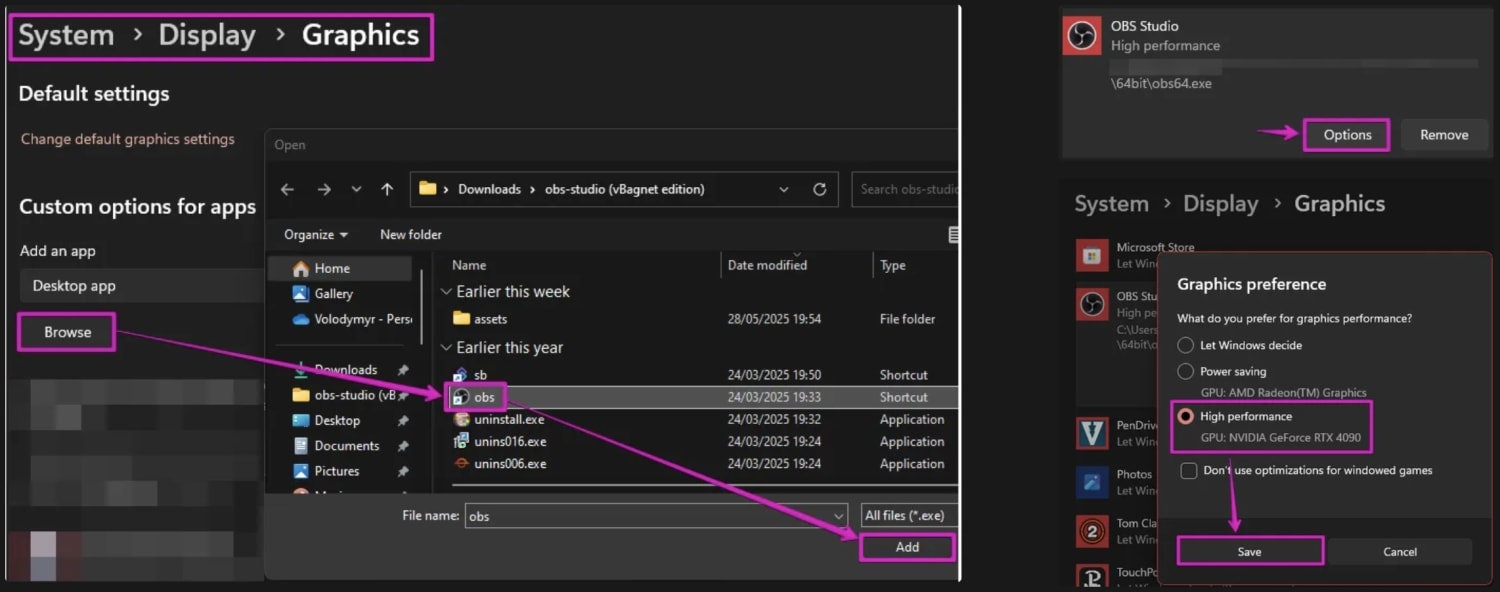Click the pin icon beside Desktop

tap(402, 421)
